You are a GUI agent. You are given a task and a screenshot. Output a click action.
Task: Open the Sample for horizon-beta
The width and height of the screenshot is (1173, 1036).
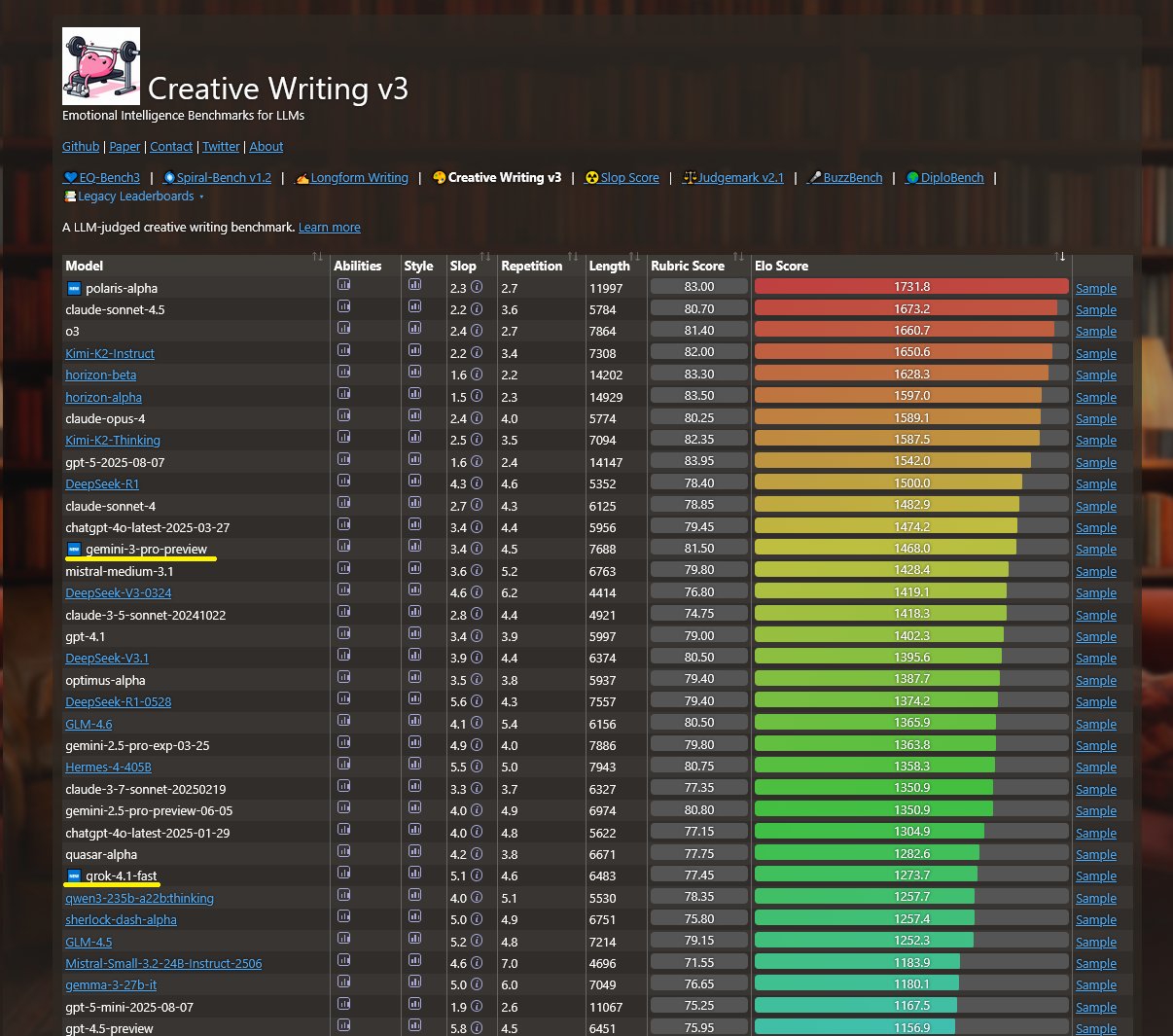(1095, 375)
